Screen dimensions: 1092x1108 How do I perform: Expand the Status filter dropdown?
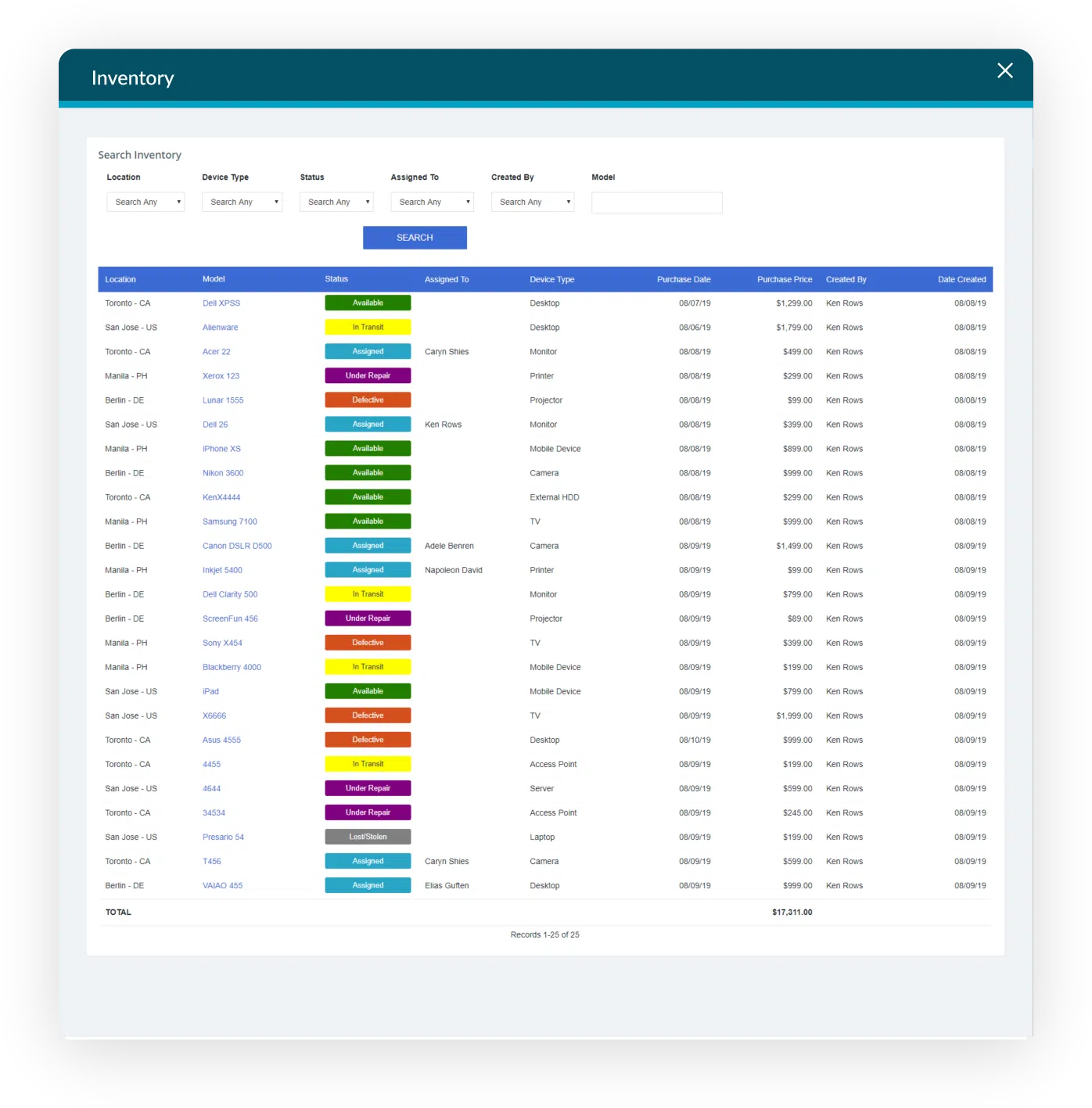click(336, 202)
